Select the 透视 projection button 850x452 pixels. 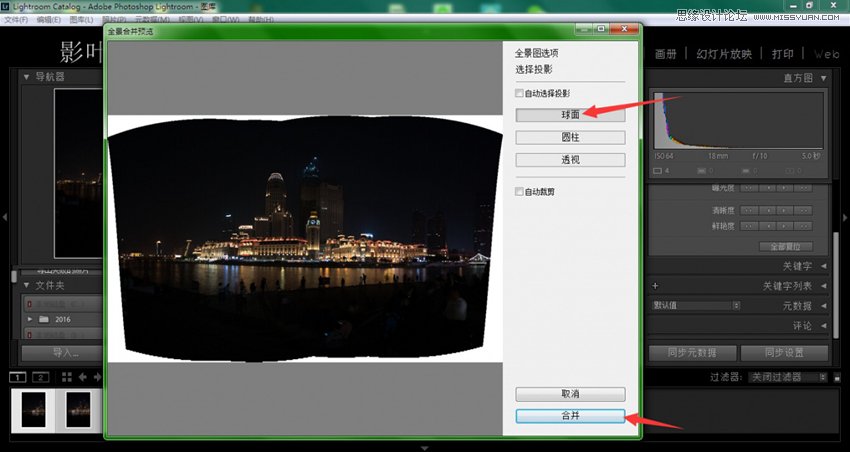(x=570, y=160)
